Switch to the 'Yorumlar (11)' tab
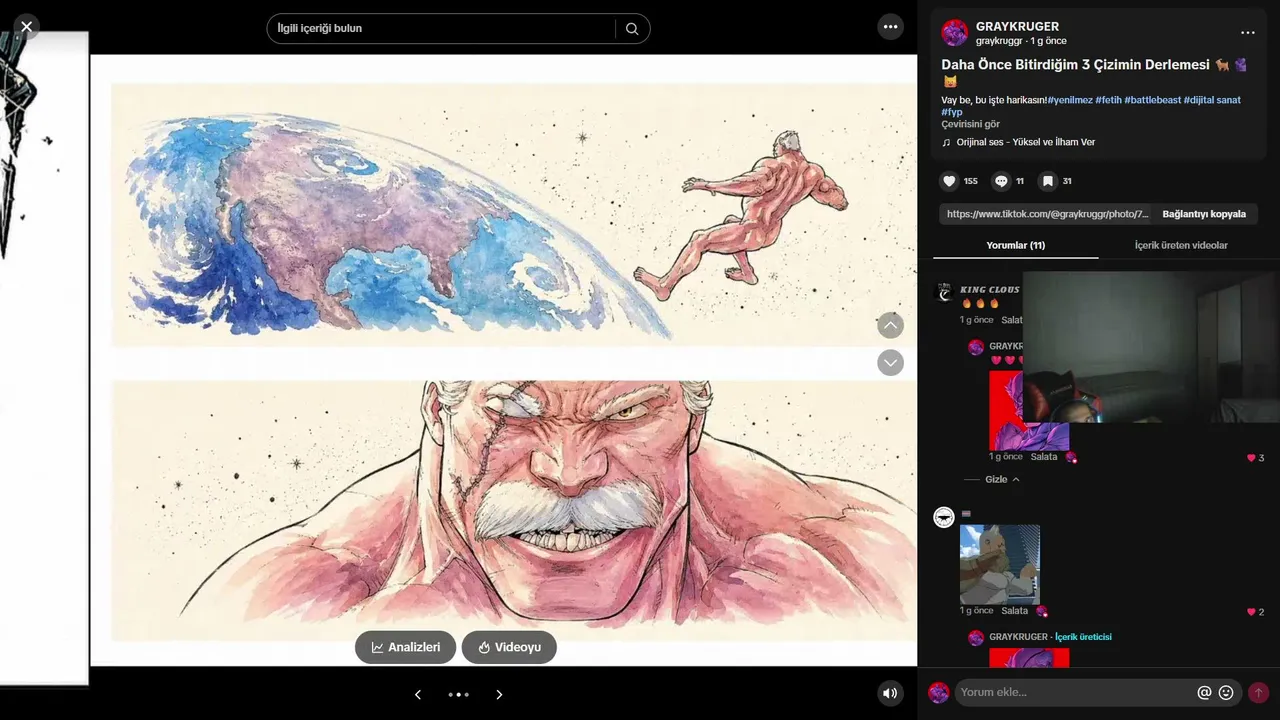 (1015, 245)
